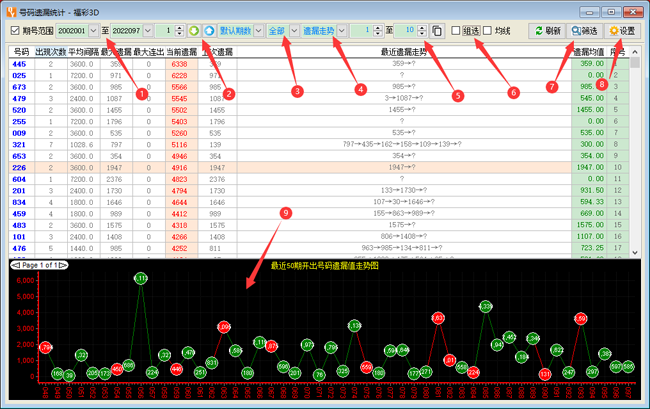Select the row for number 321

(319, 145)
